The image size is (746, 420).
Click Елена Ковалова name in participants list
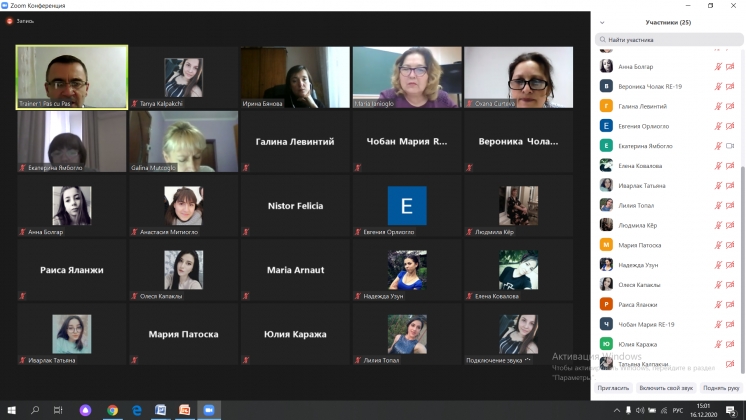click(x=640, y=166)
